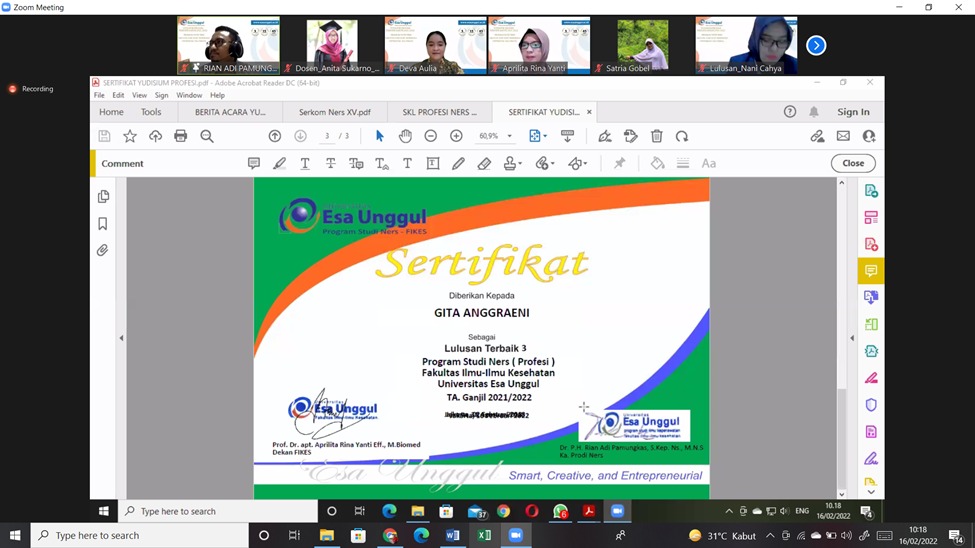Image resolution: width=975 pixels, height=548 pixels.
Task: Open the Acrobat help question mark
Action: (x=790, y=112)
